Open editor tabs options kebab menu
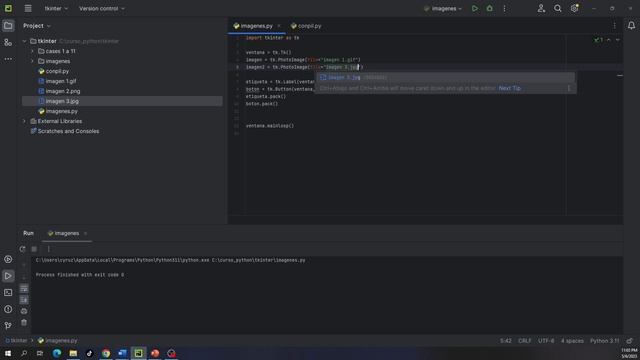 [615, 26]
